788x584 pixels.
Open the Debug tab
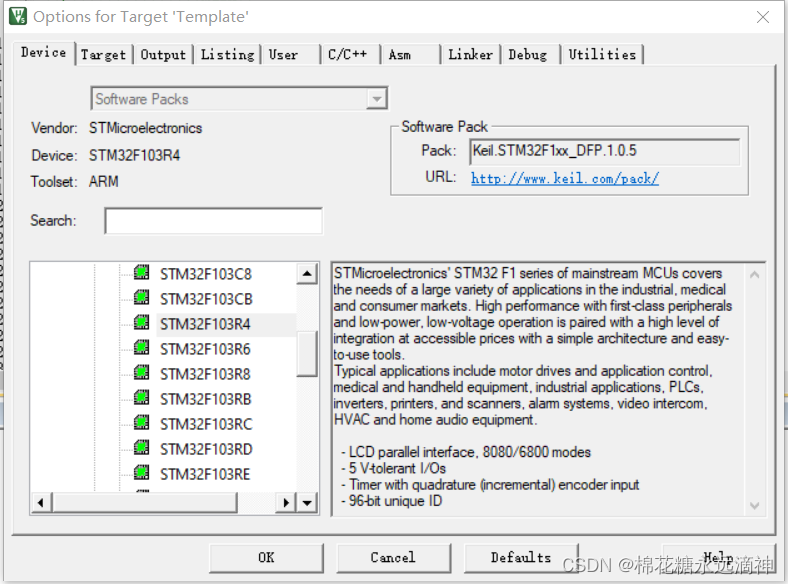tap(530, 55)
